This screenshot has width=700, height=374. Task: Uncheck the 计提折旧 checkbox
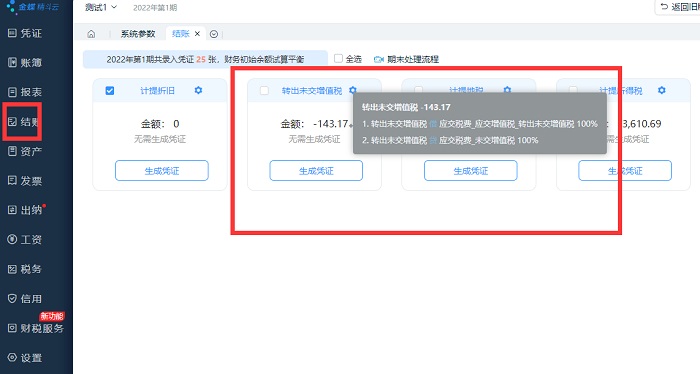(110, 91)
